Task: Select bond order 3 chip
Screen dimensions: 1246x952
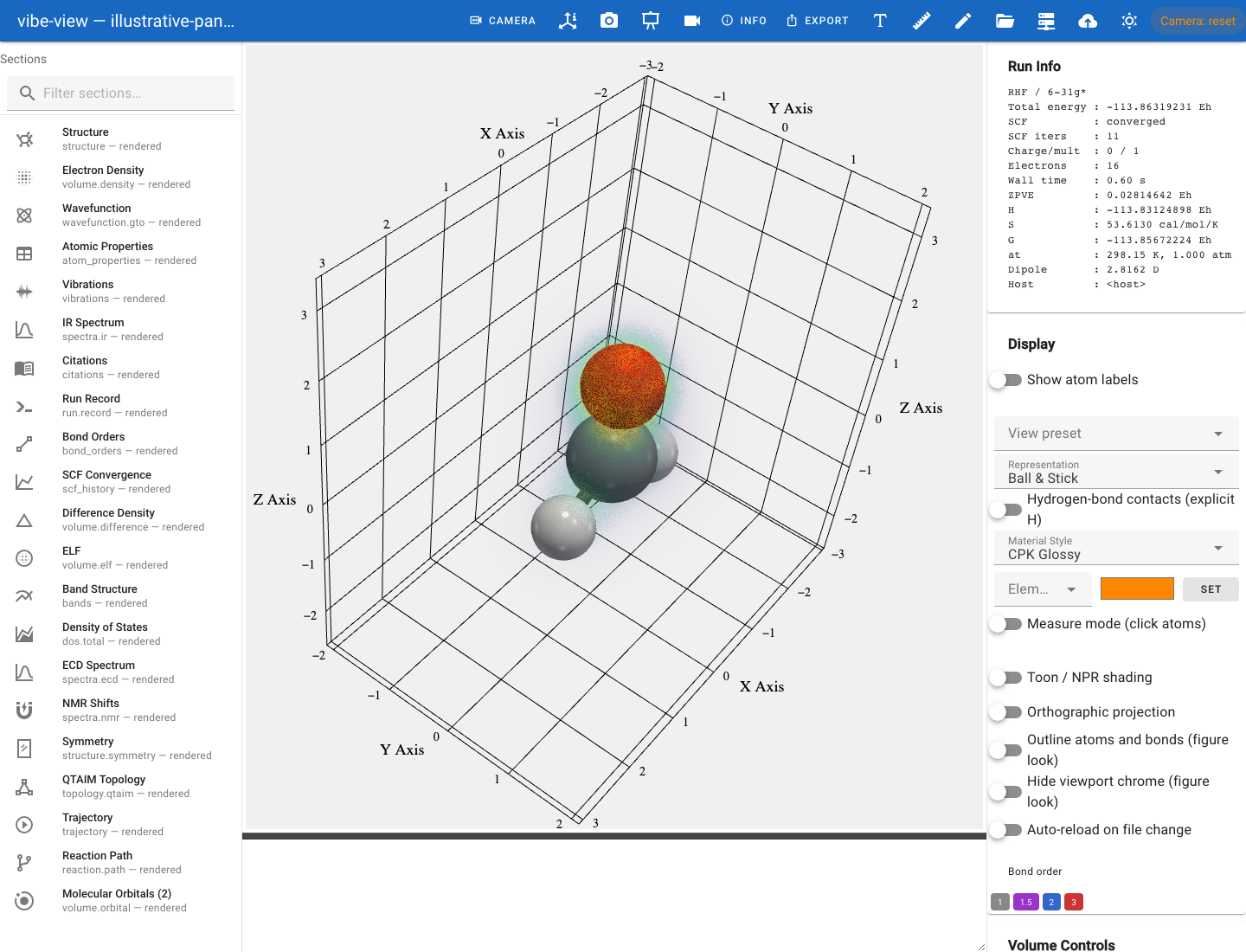Action: [x=1074, y=902]
